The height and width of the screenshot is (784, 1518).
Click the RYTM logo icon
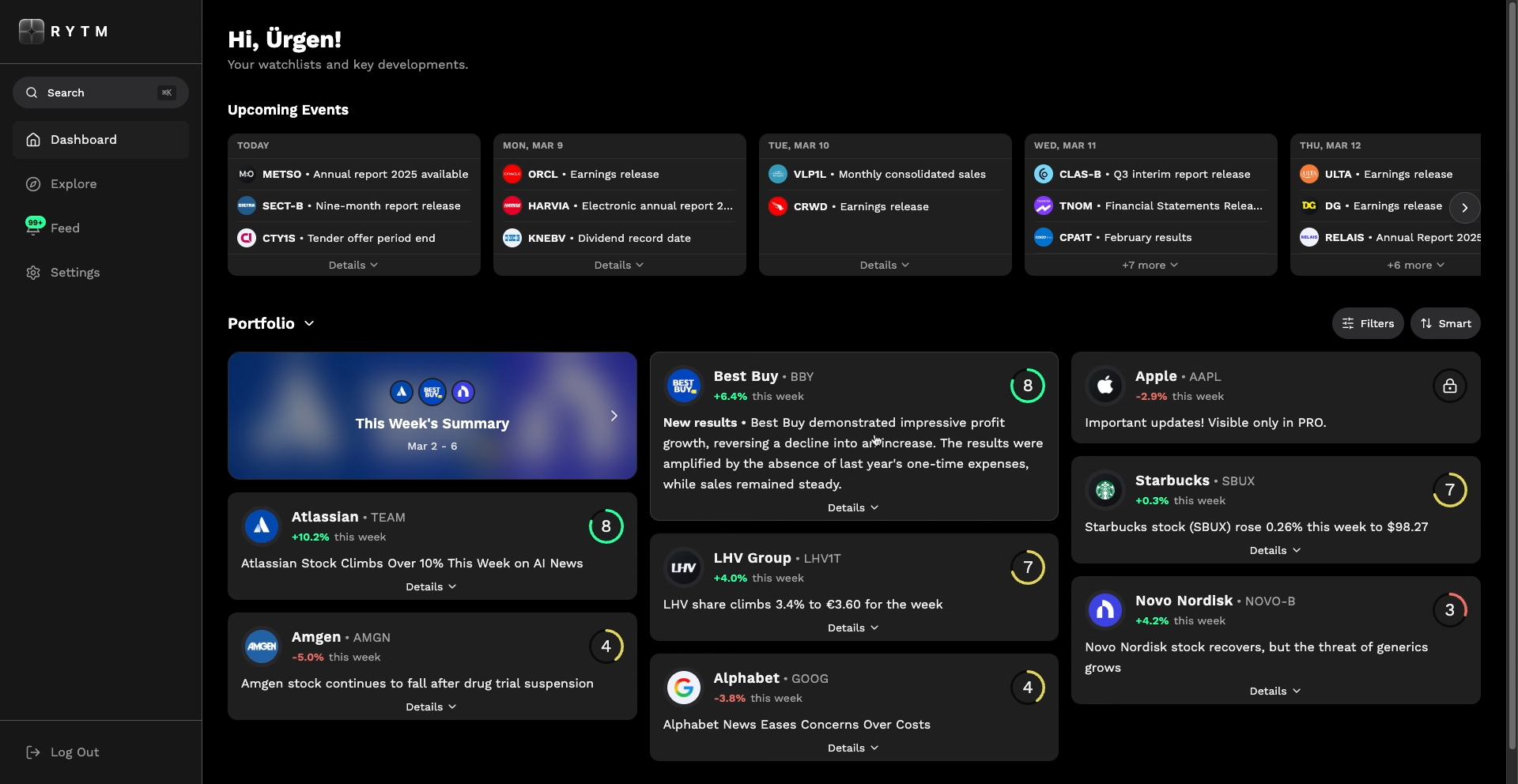coord(32,32)
